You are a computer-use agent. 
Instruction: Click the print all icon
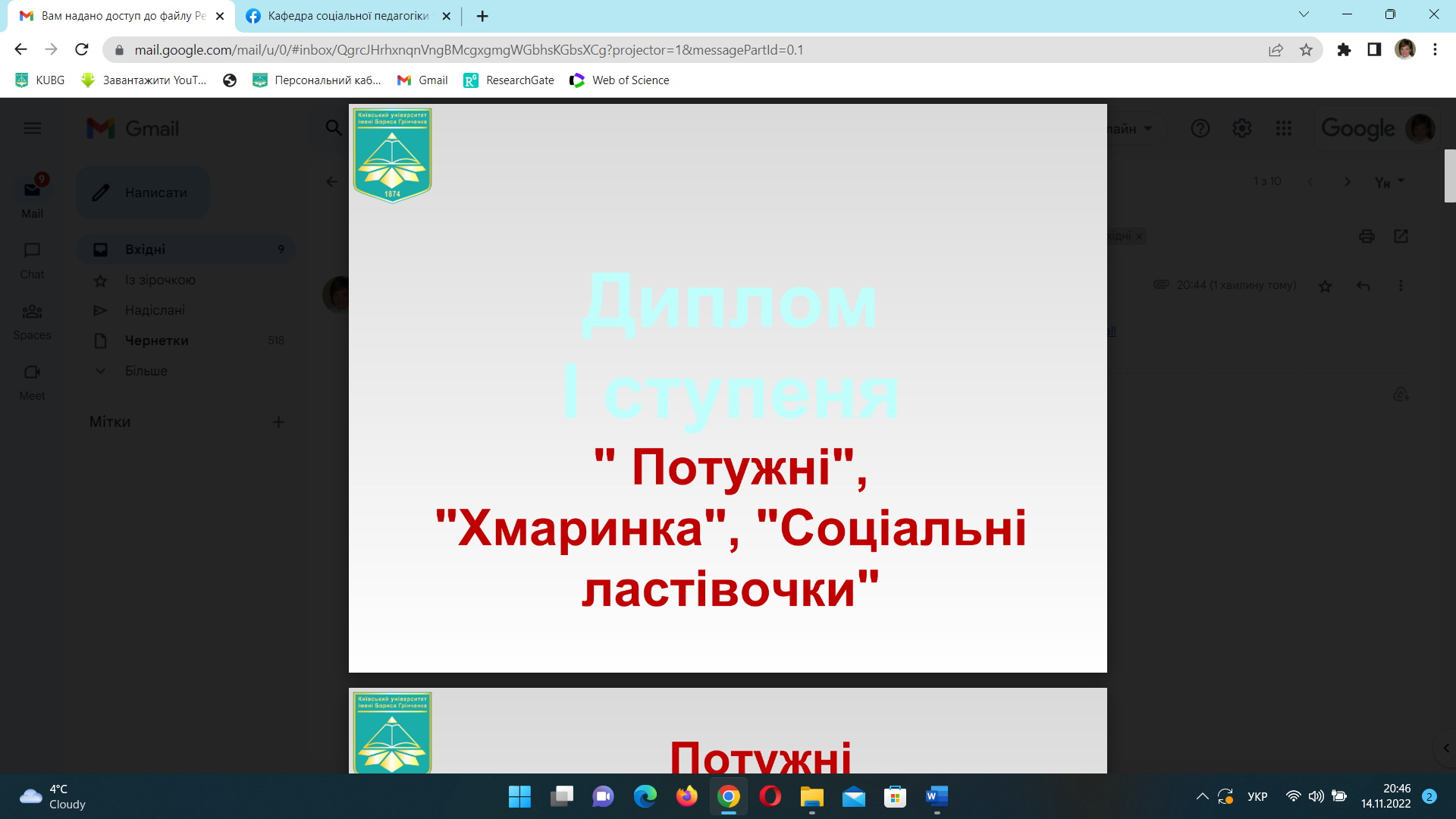pyautogui.click(x=1367, y=237)
